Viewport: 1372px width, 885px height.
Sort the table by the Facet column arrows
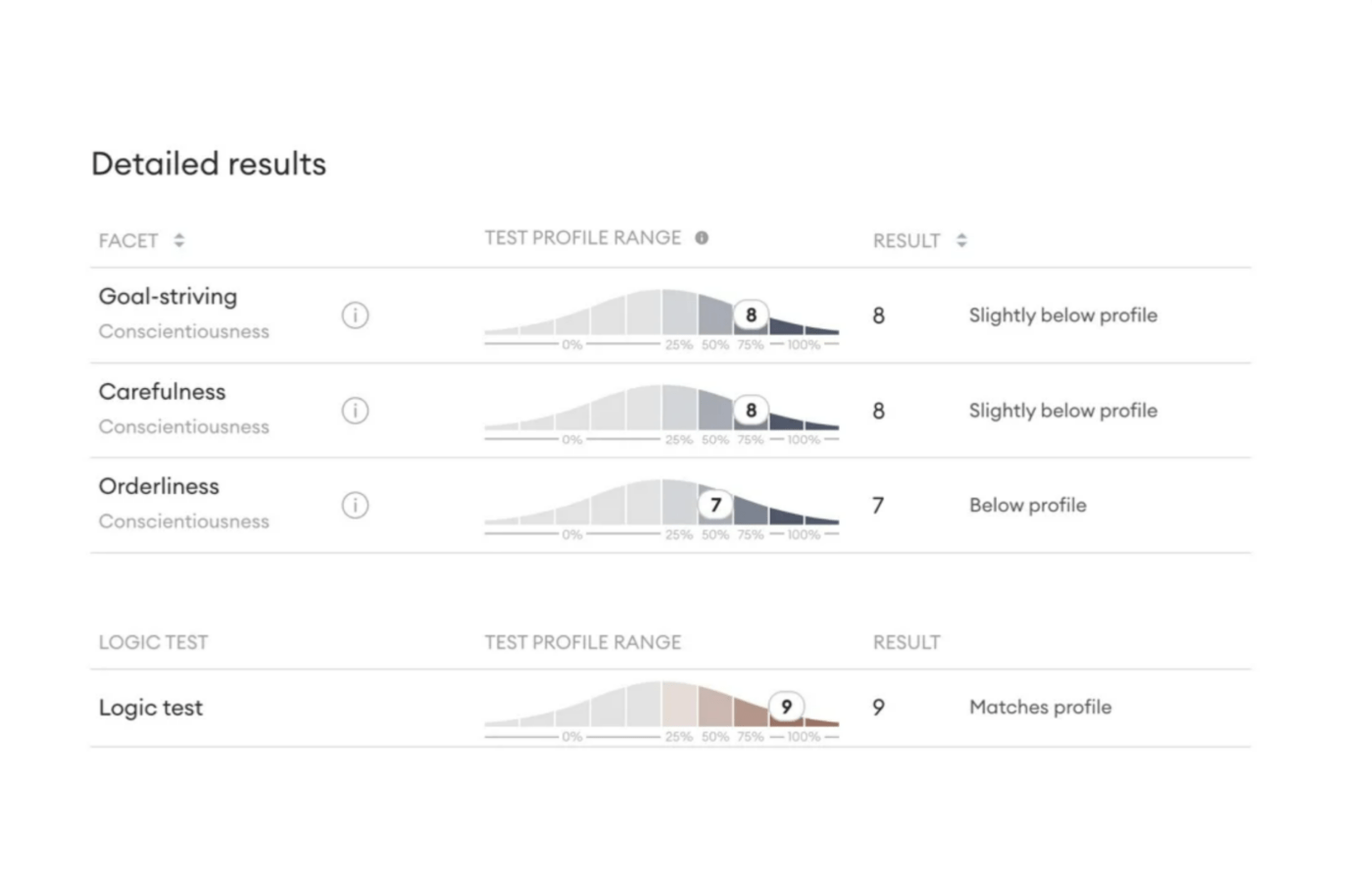[x=179, y=240]
